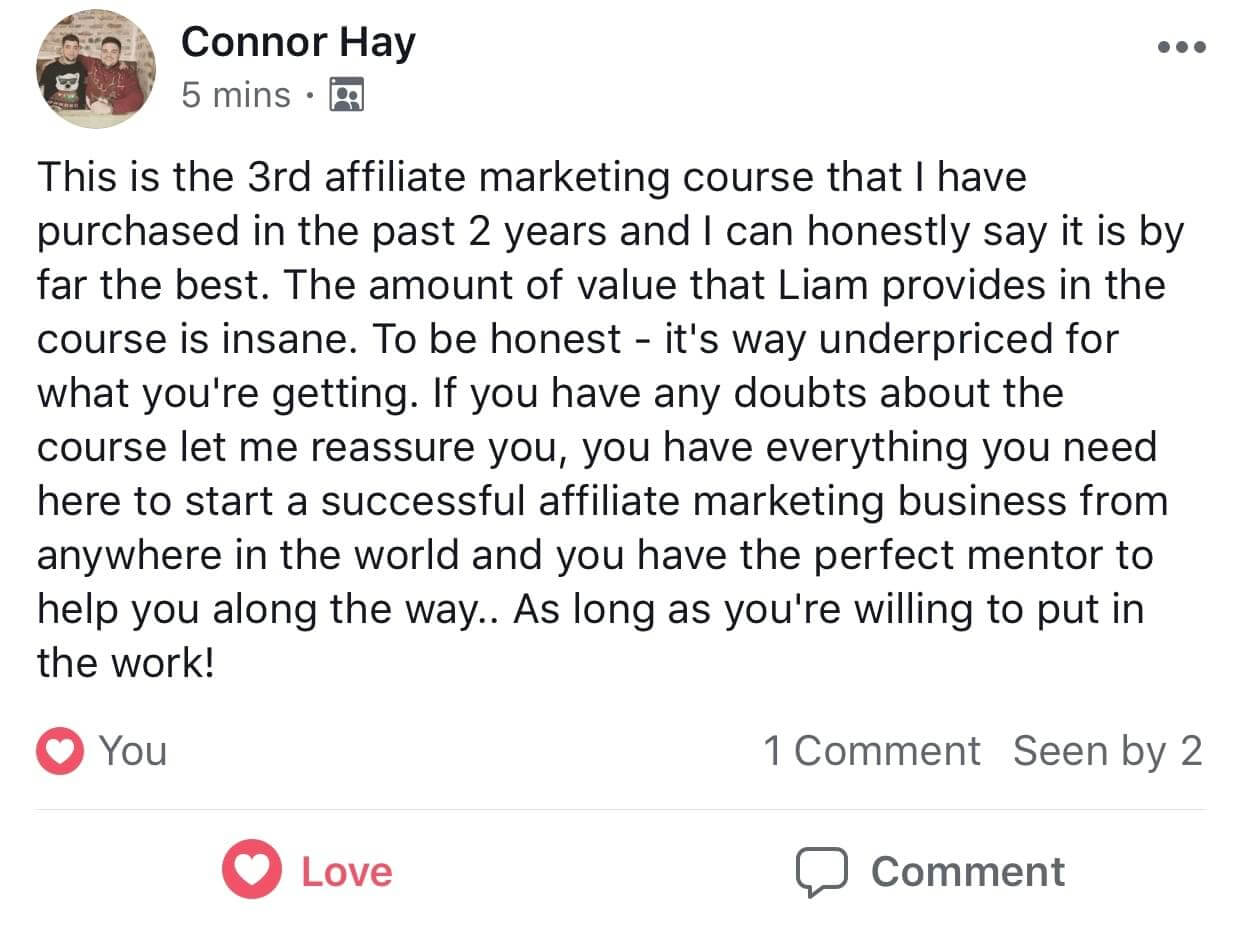Click the heart icon on Love button
This screenshot has width=1242, height=928.
(x=252, y=871)
